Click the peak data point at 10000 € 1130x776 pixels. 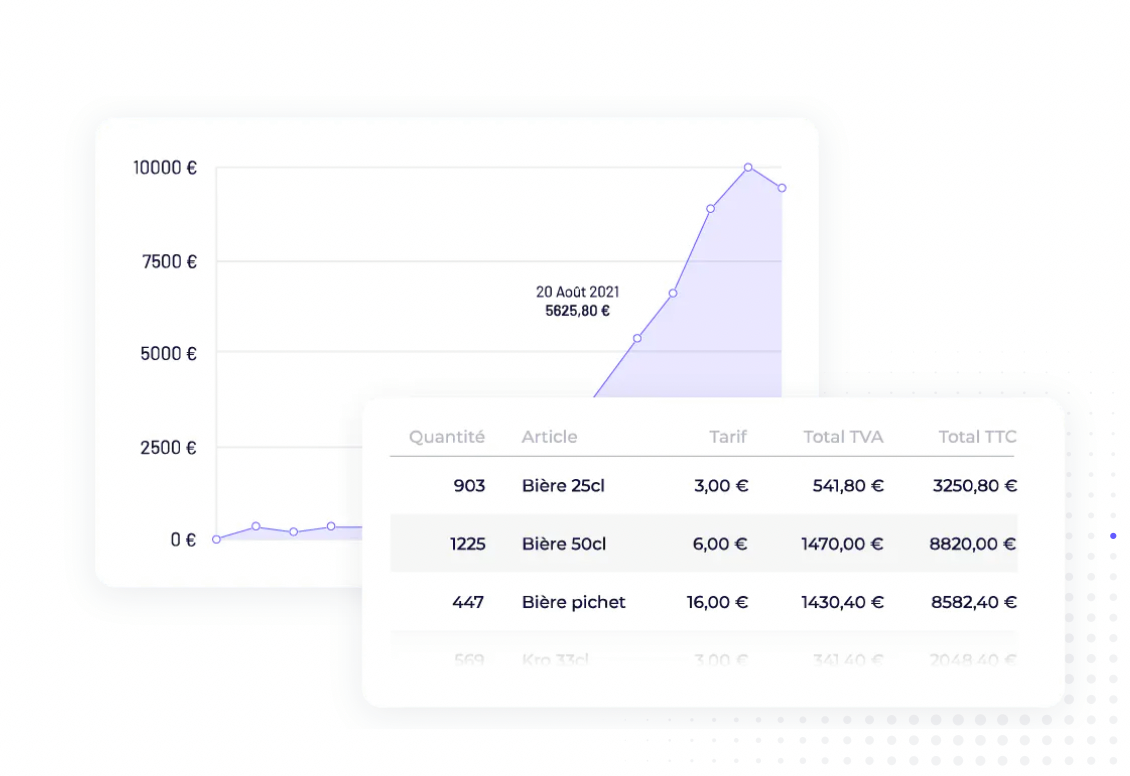[x=748, y=167]
